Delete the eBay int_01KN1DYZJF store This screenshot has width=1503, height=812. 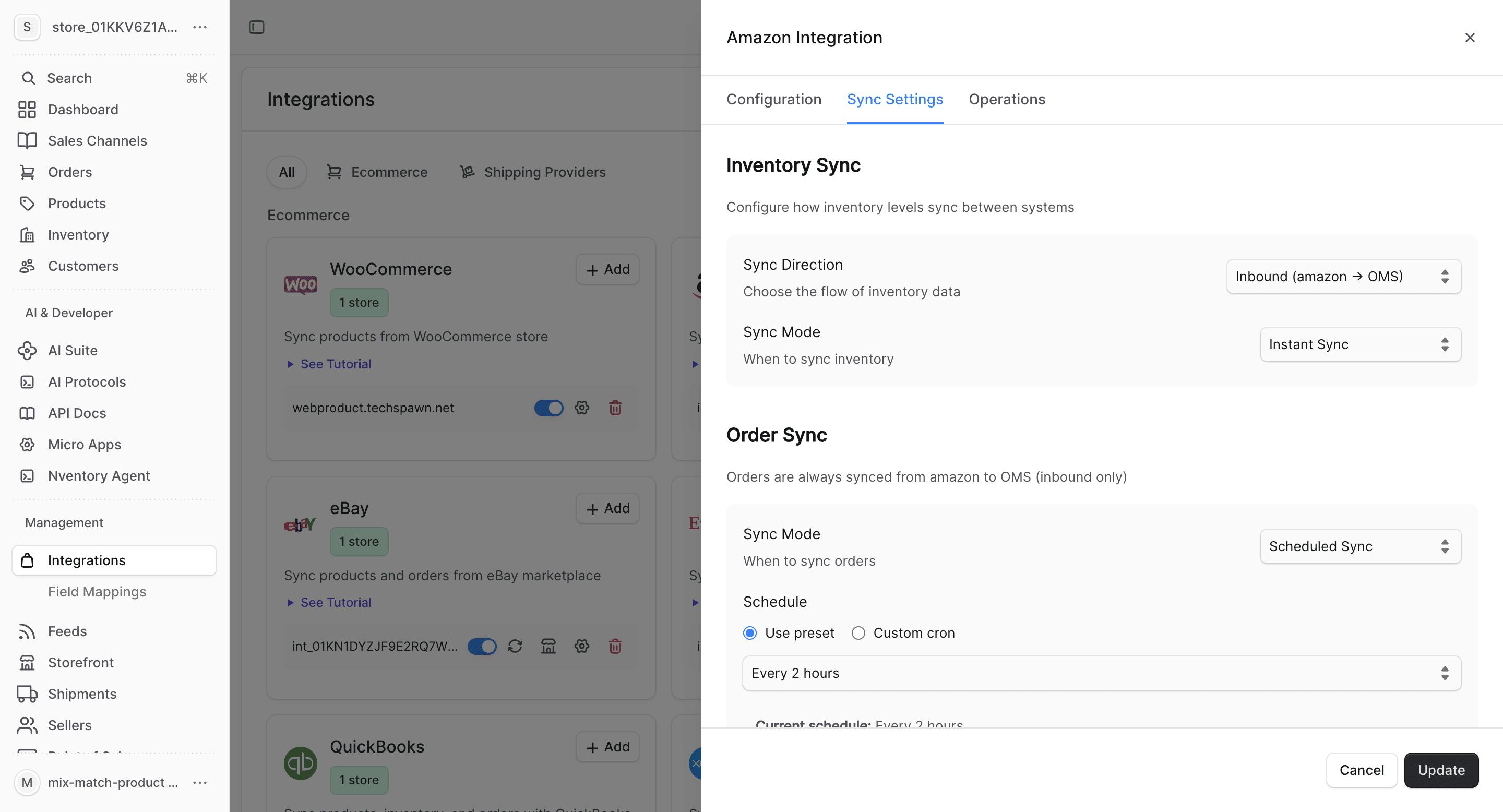pos(615,647)
